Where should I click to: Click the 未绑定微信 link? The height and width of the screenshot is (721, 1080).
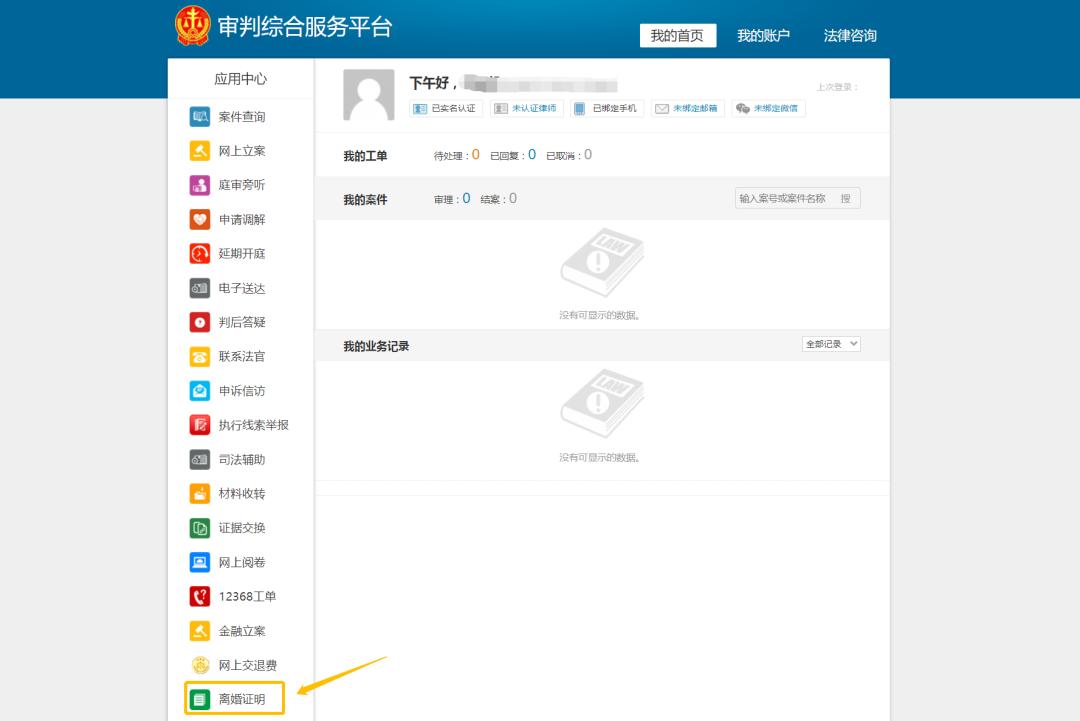coord(768,108)
